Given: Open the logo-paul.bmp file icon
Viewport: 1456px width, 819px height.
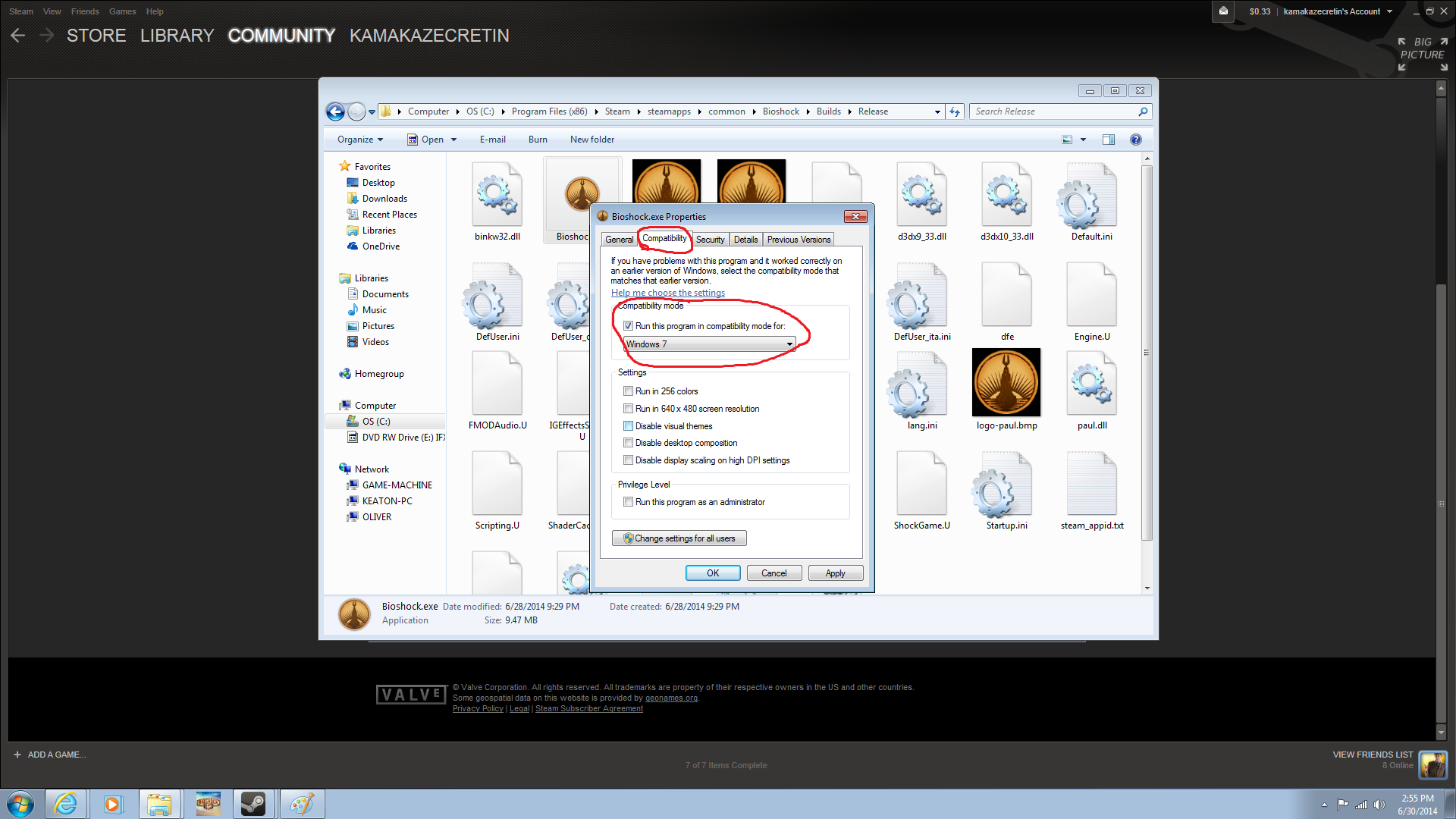Looking at the screenshot, I should pyautogui.click(x=1006, y=383).
